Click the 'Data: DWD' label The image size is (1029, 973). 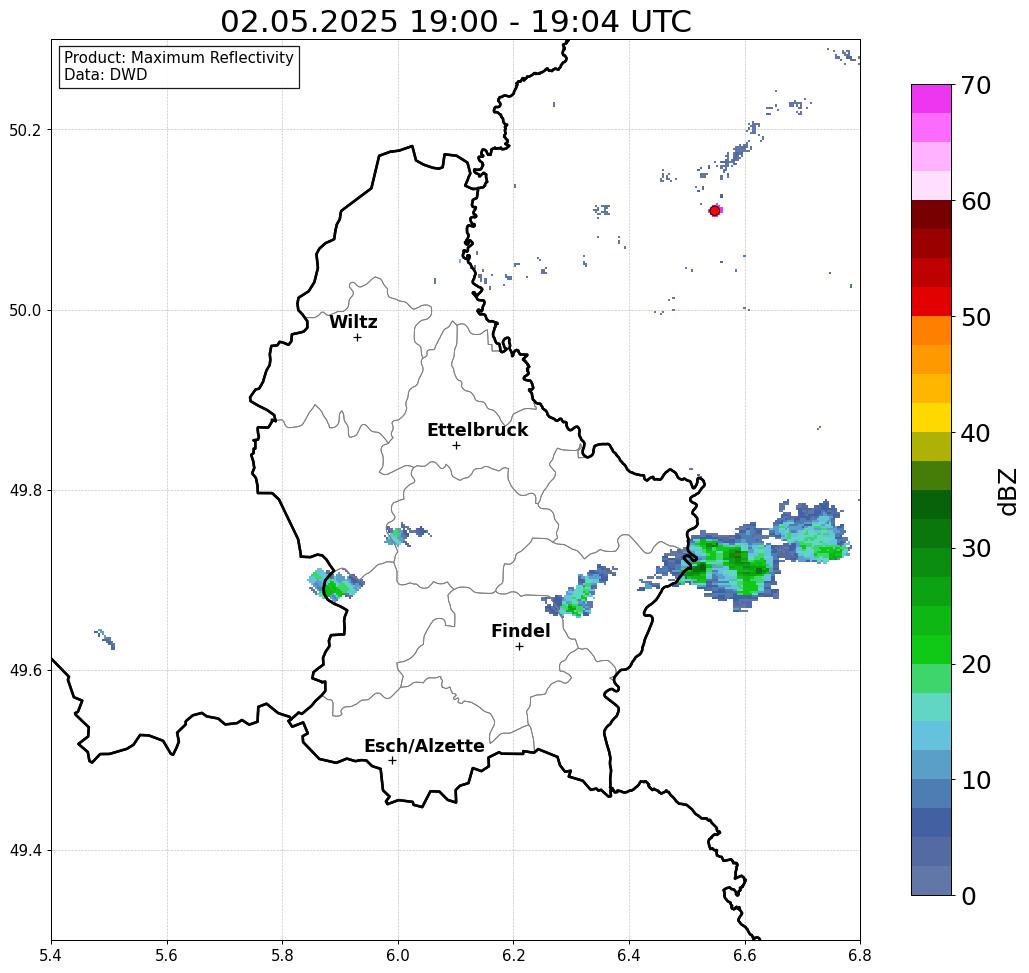click(106, 75)
